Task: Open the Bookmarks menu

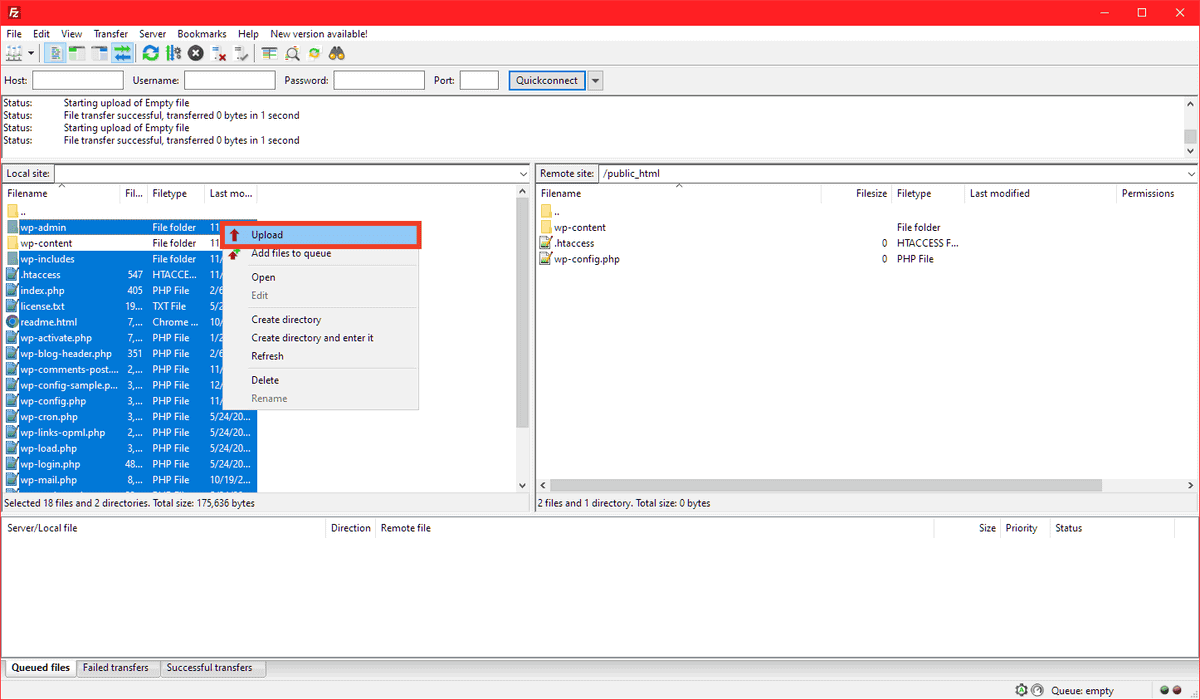Action: coord(203,34)
